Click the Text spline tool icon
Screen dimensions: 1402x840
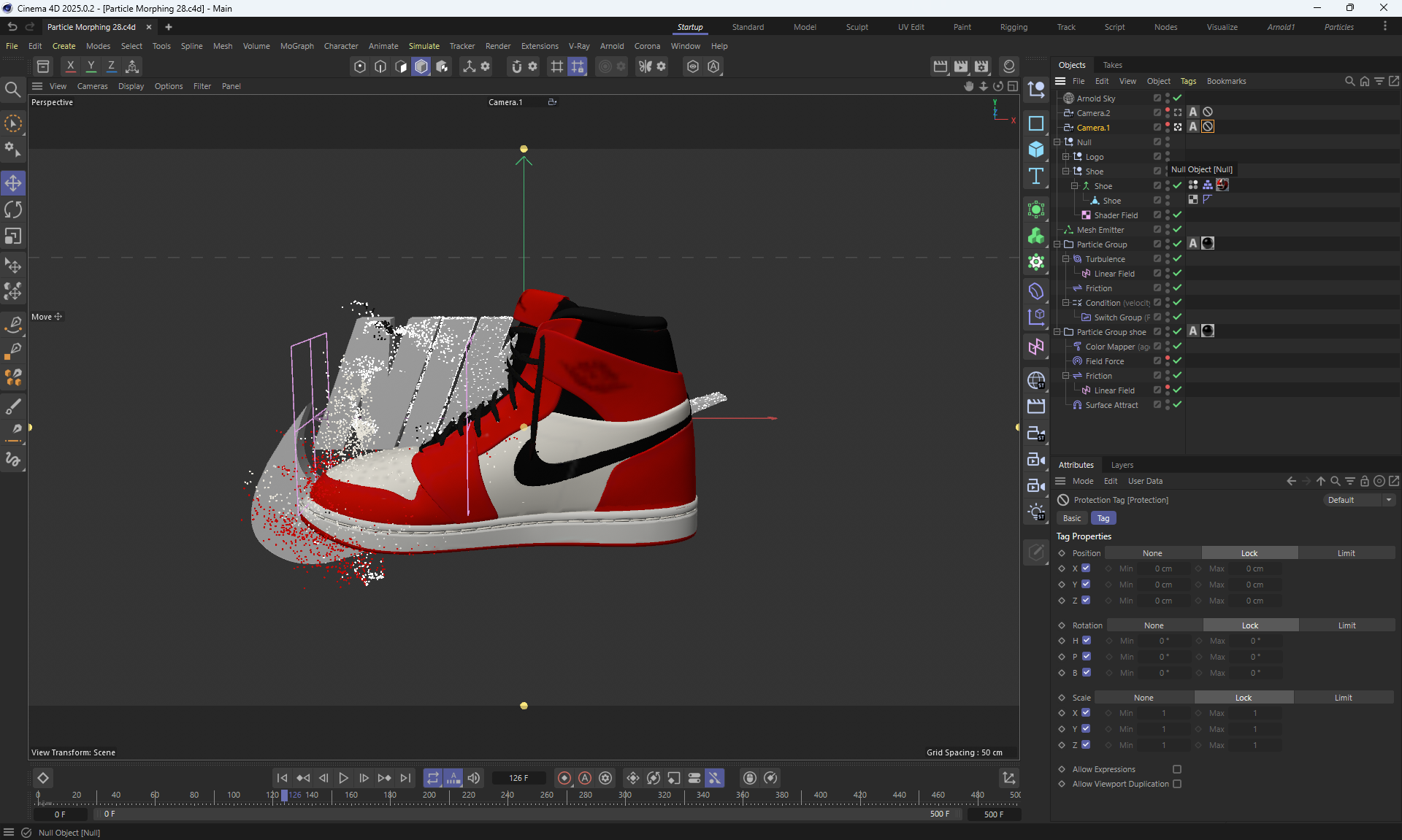pos(1035,177)
